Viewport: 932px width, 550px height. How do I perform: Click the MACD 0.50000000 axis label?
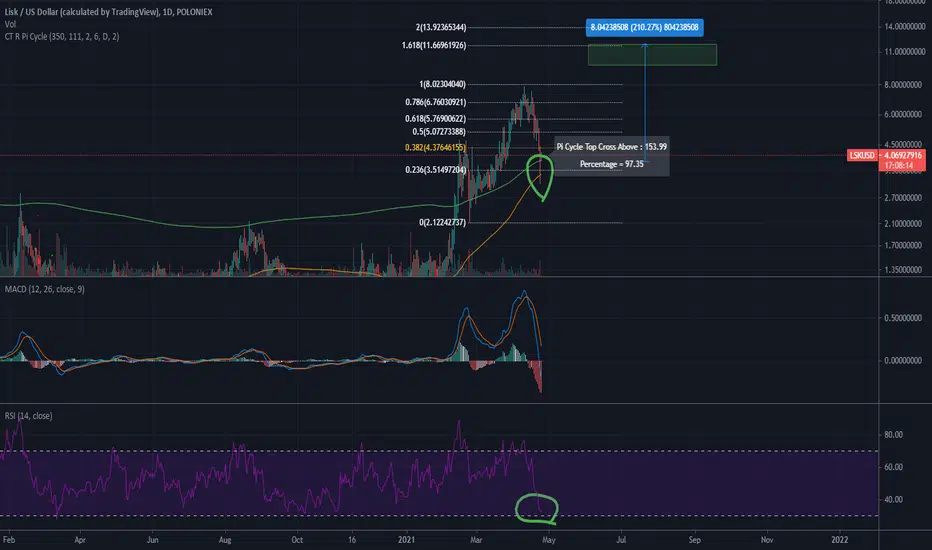905,318
